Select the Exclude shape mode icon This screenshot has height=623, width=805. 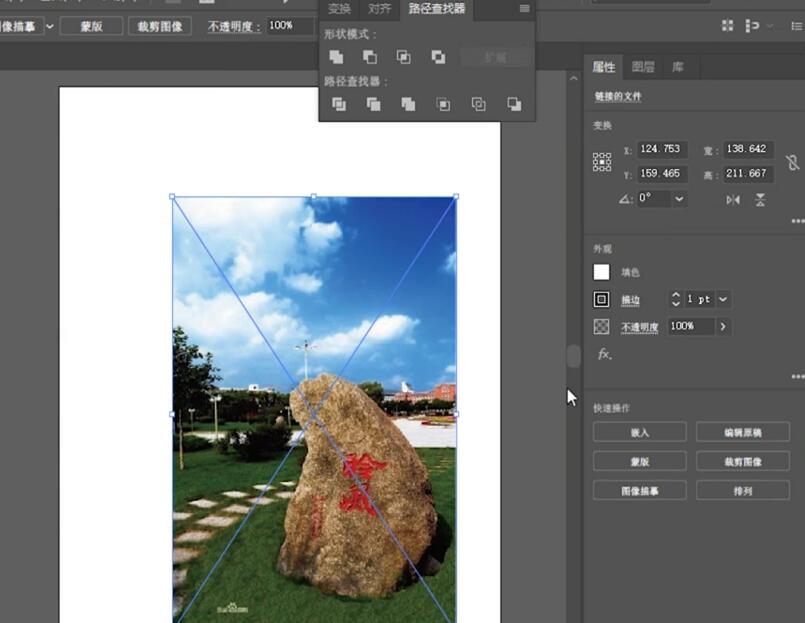pos(438,57)
